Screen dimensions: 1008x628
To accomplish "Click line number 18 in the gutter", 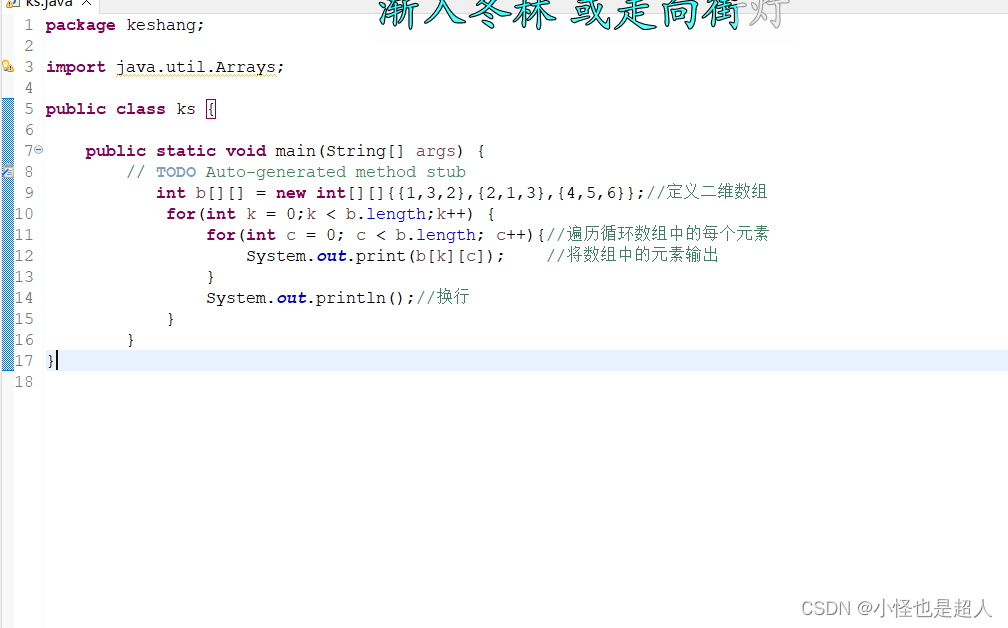I will pyautogui.click(x=24, y=382).
